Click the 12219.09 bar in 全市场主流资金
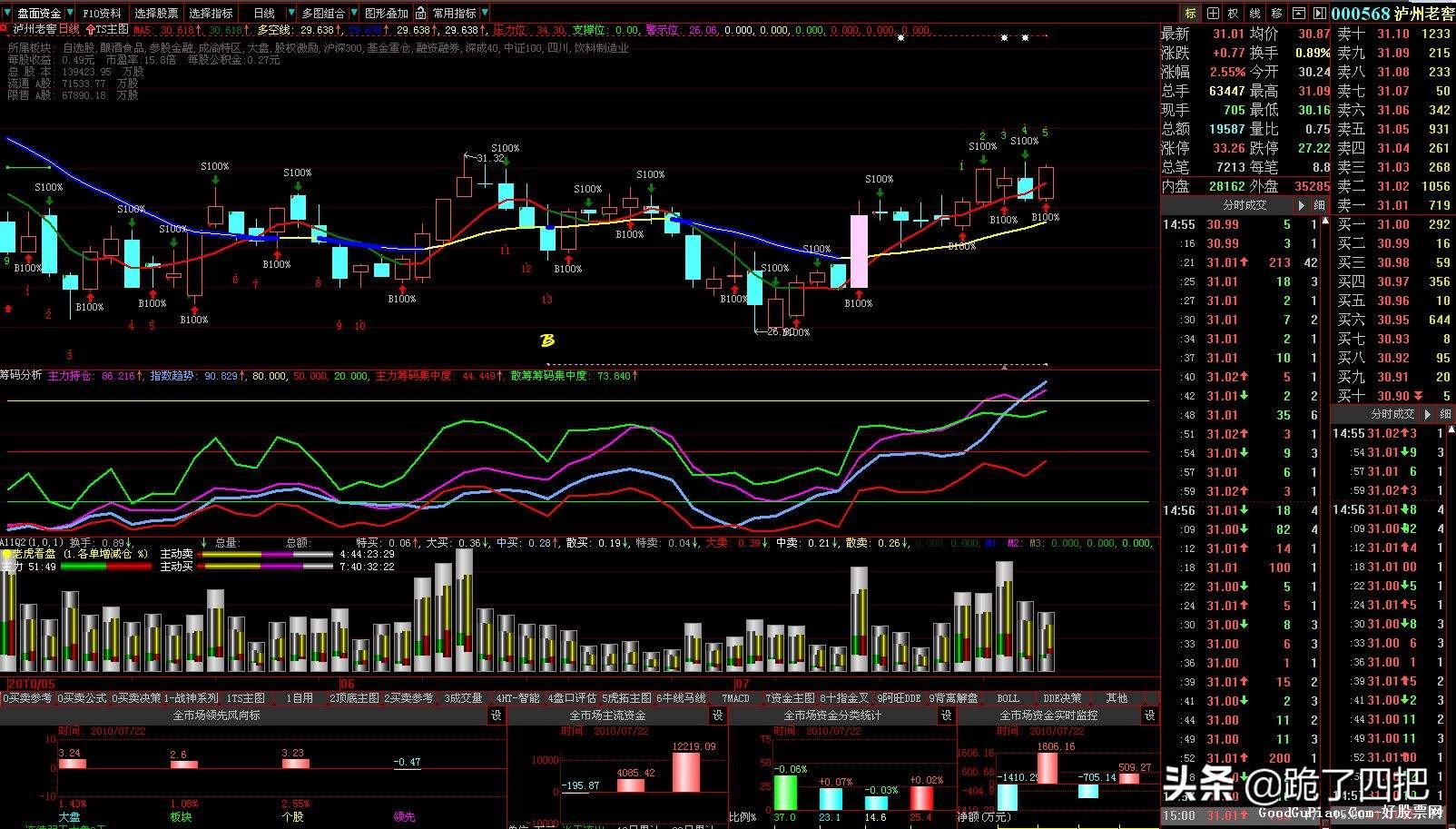Image resolution: width=1456 pixels, height=829 pixels. coord(686,772)
